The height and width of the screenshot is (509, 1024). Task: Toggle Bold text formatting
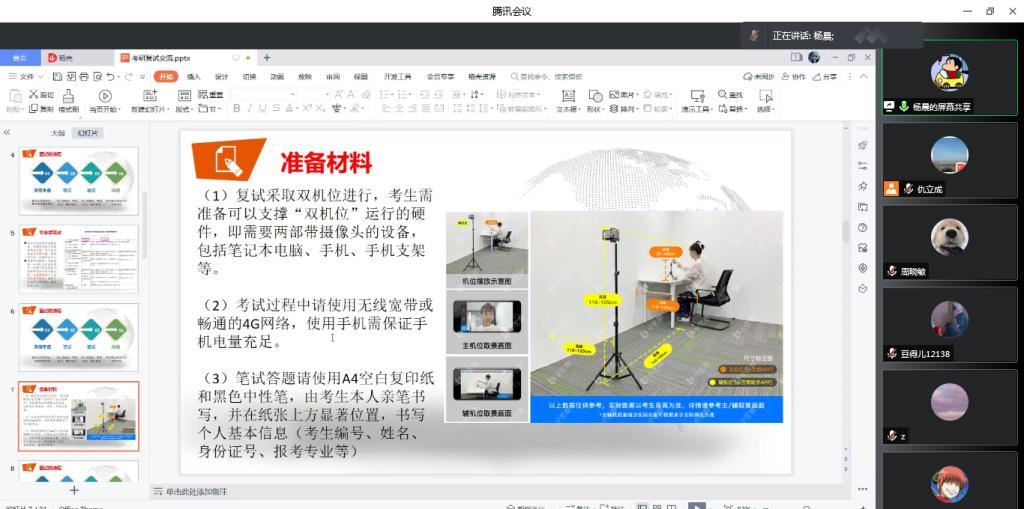(x=237, y=108)
